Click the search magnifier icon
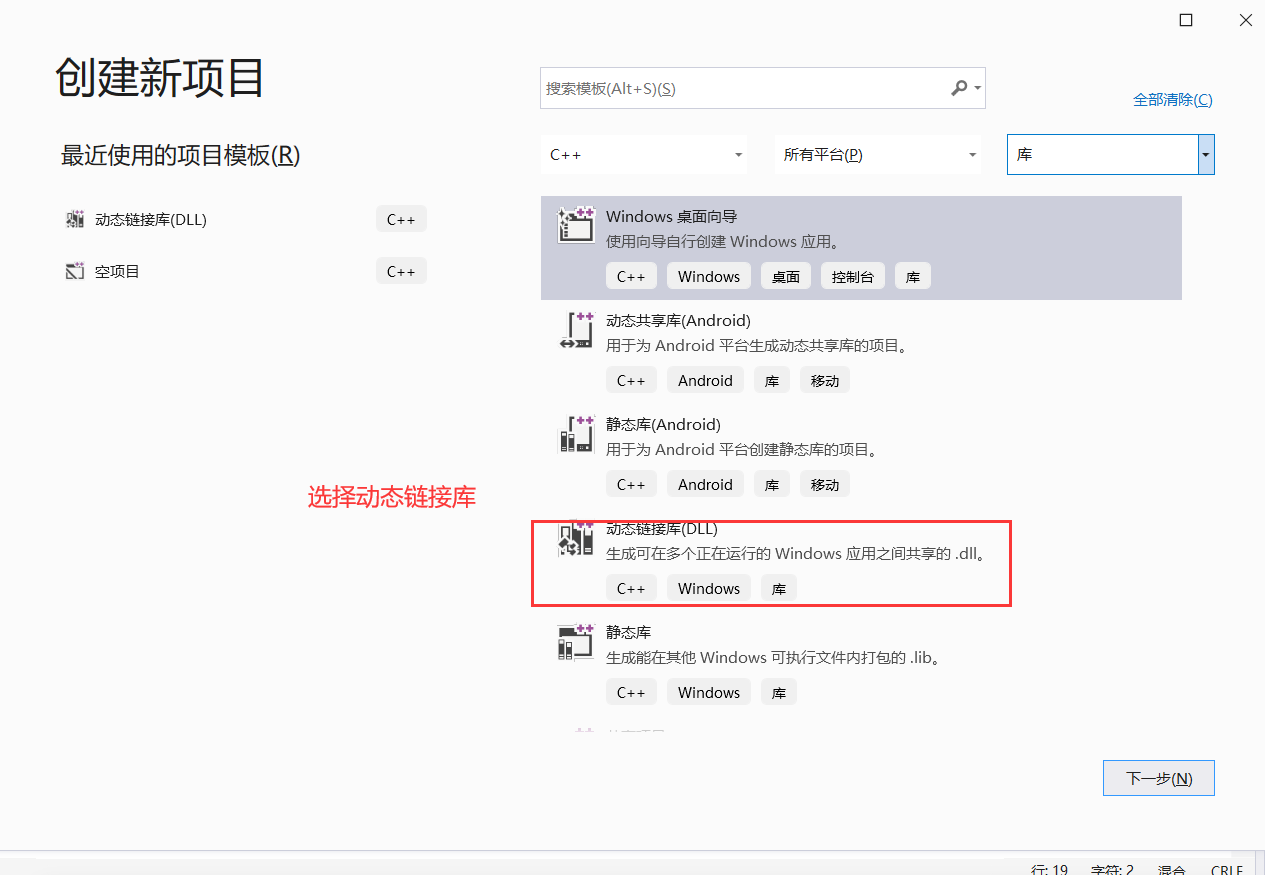 (958, 88)
